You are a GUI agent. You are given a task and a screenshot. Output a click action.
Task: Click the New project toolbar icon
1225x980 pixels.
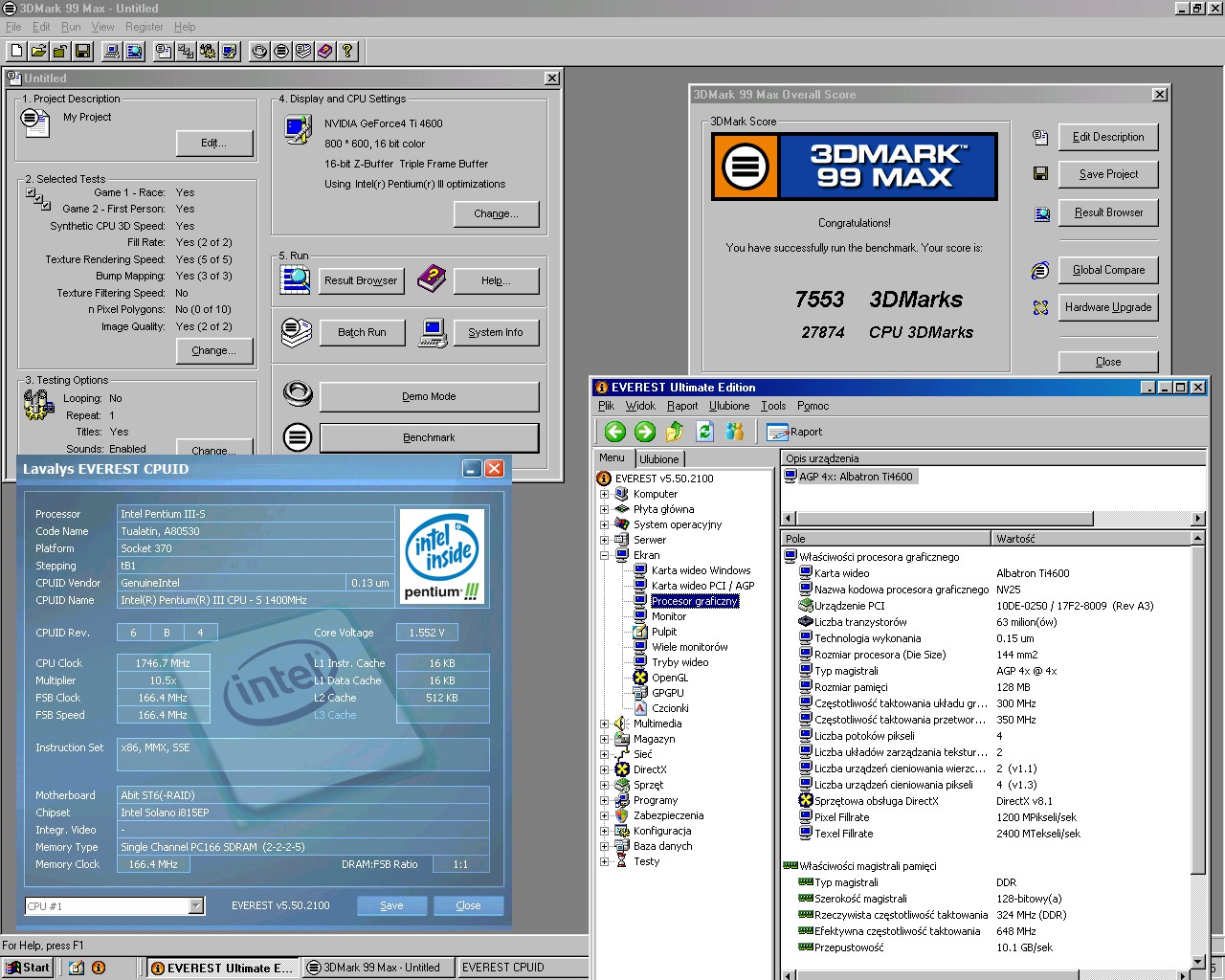[17, 51]
